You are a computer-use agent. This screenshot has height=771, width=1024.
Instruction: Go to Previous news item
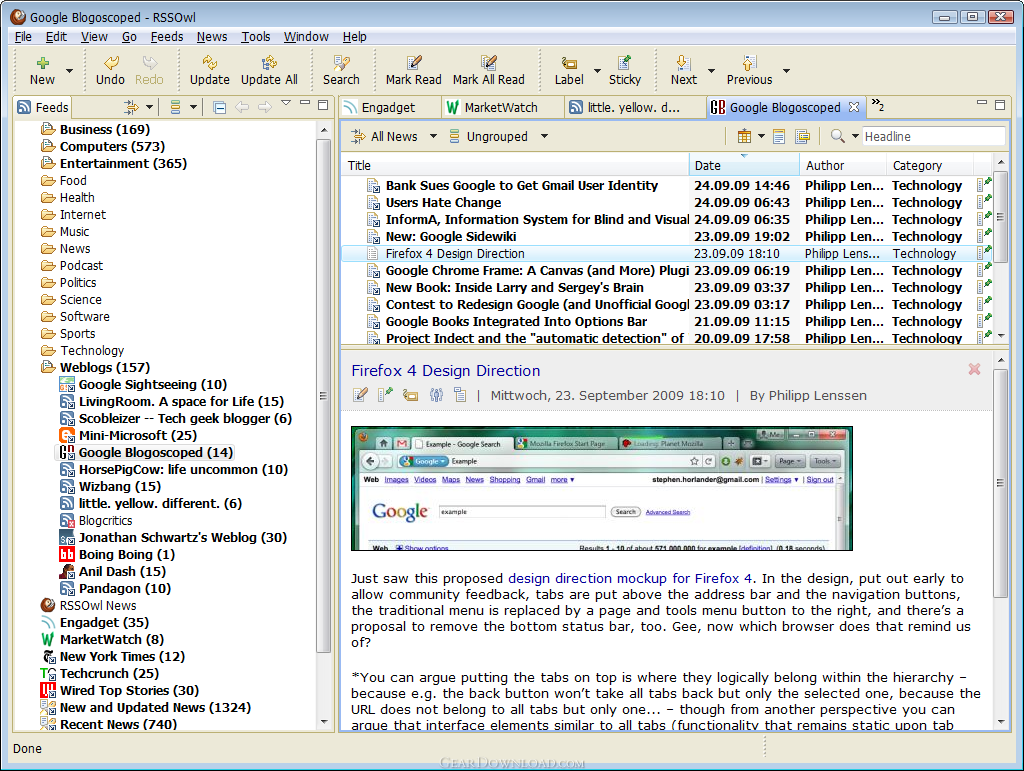(749, 70)
